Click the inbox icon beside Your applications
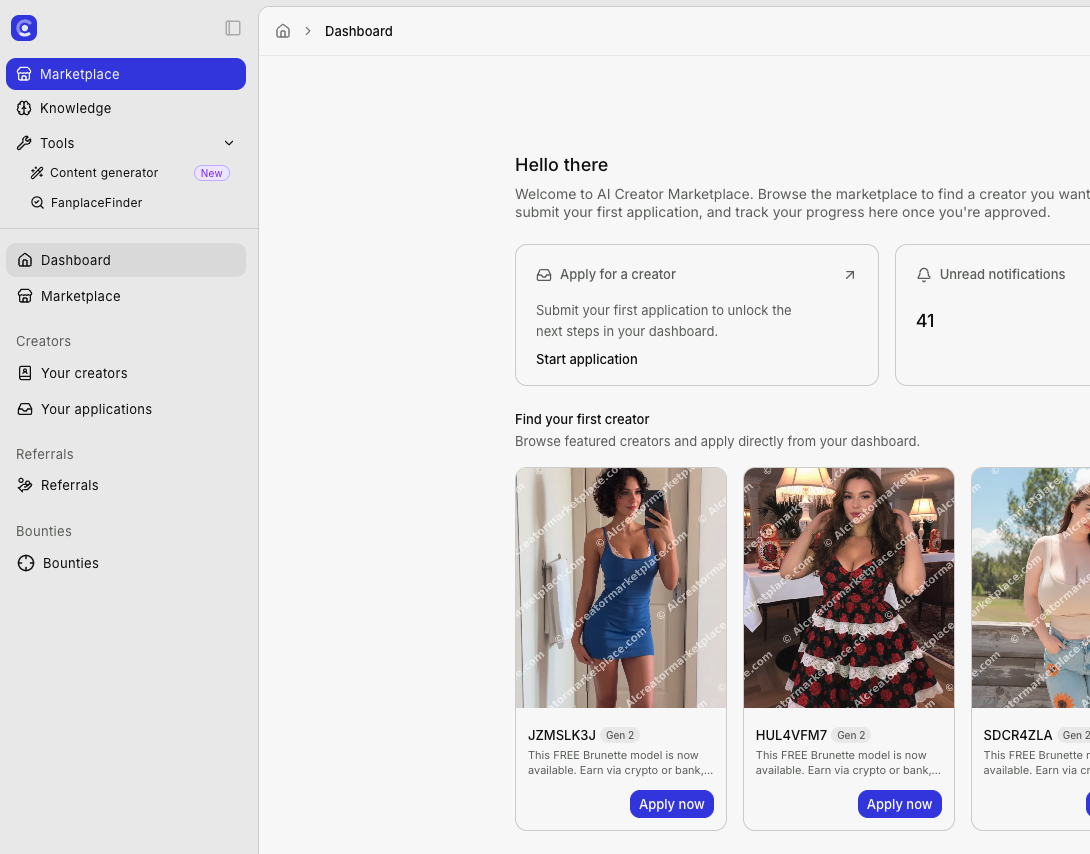 tap(25, 409)
